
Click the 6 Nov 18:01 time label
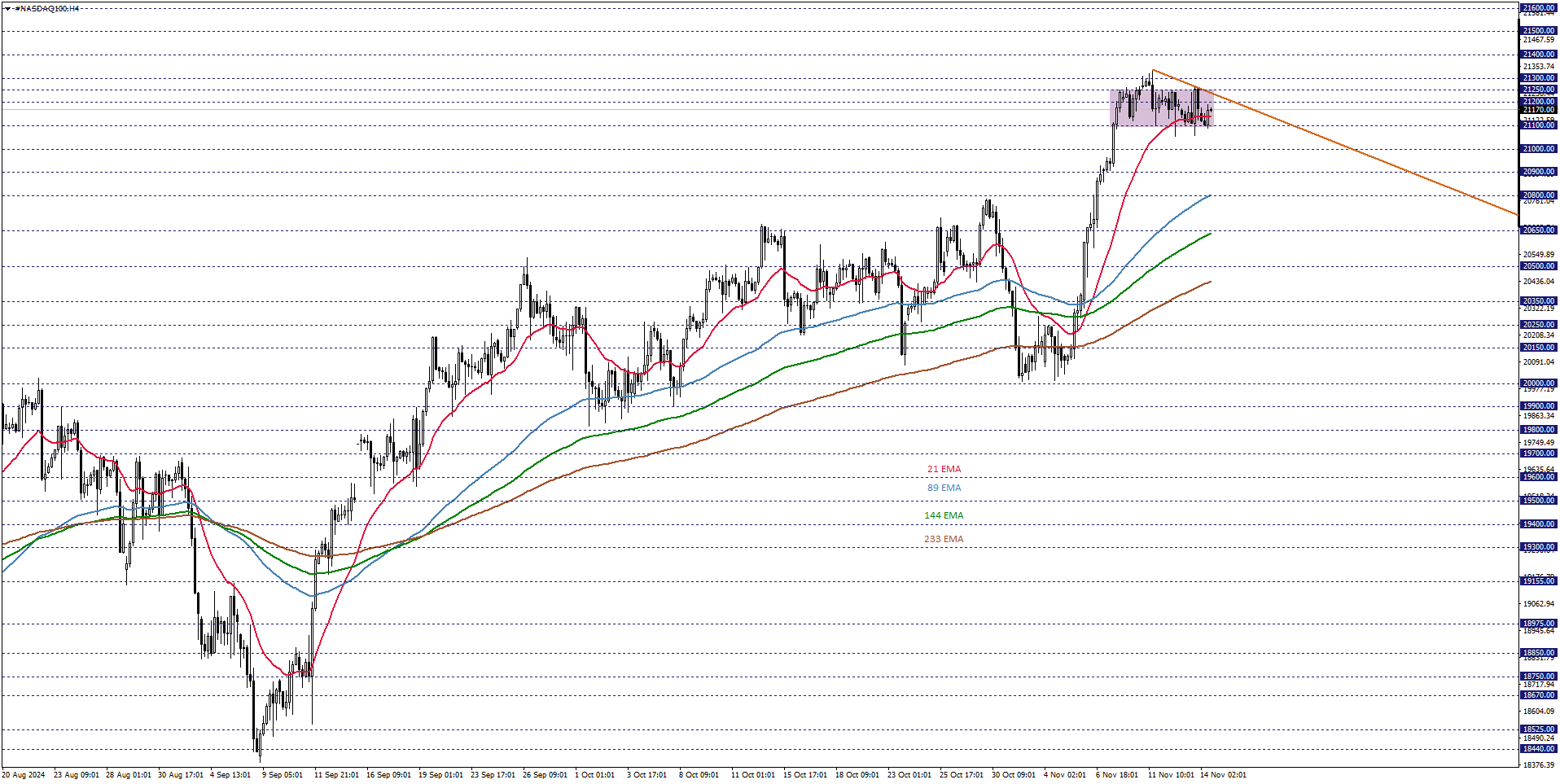(1117, 775)
